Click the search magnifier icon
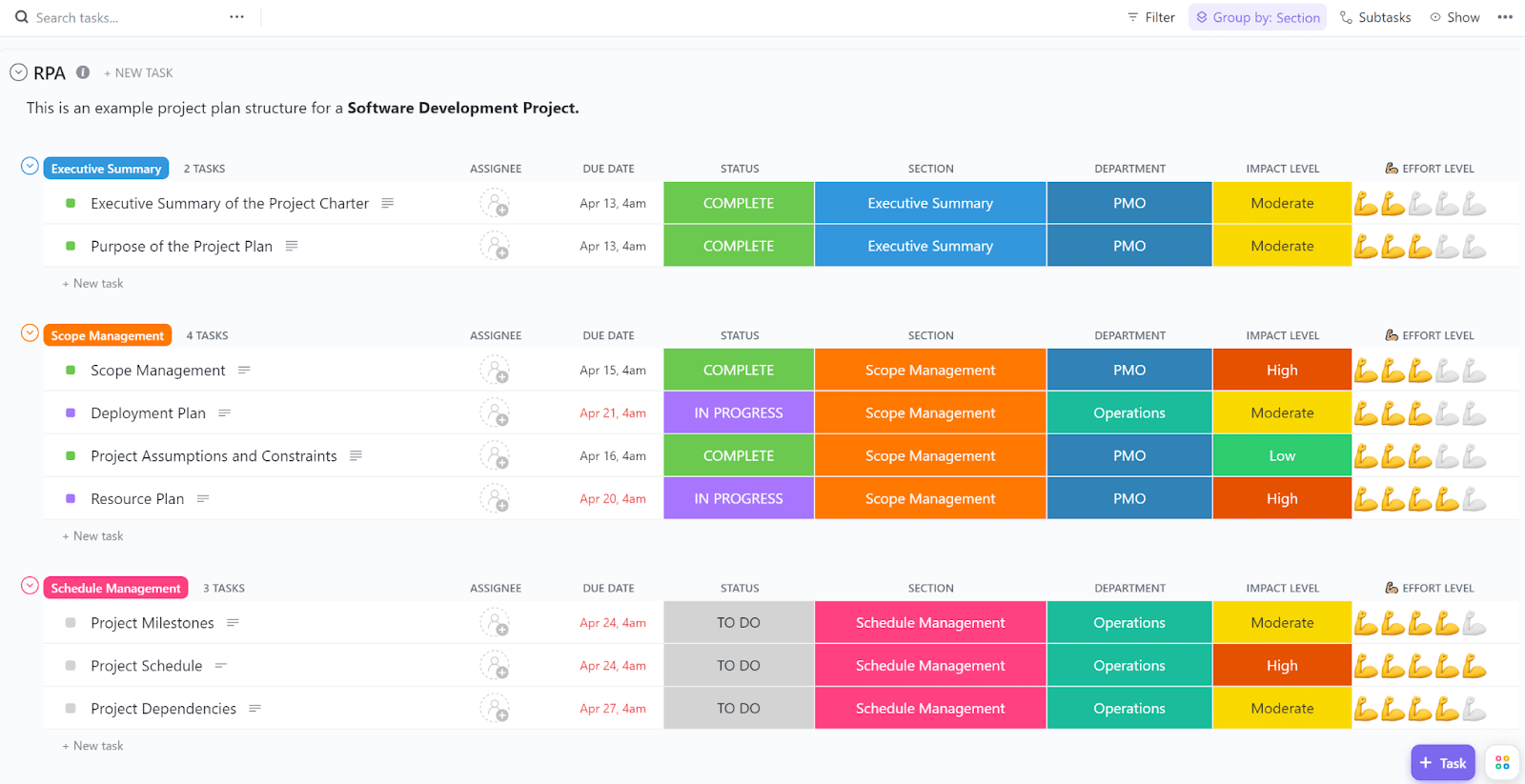Screen dimensions: 1525x784 coord(21,17)
